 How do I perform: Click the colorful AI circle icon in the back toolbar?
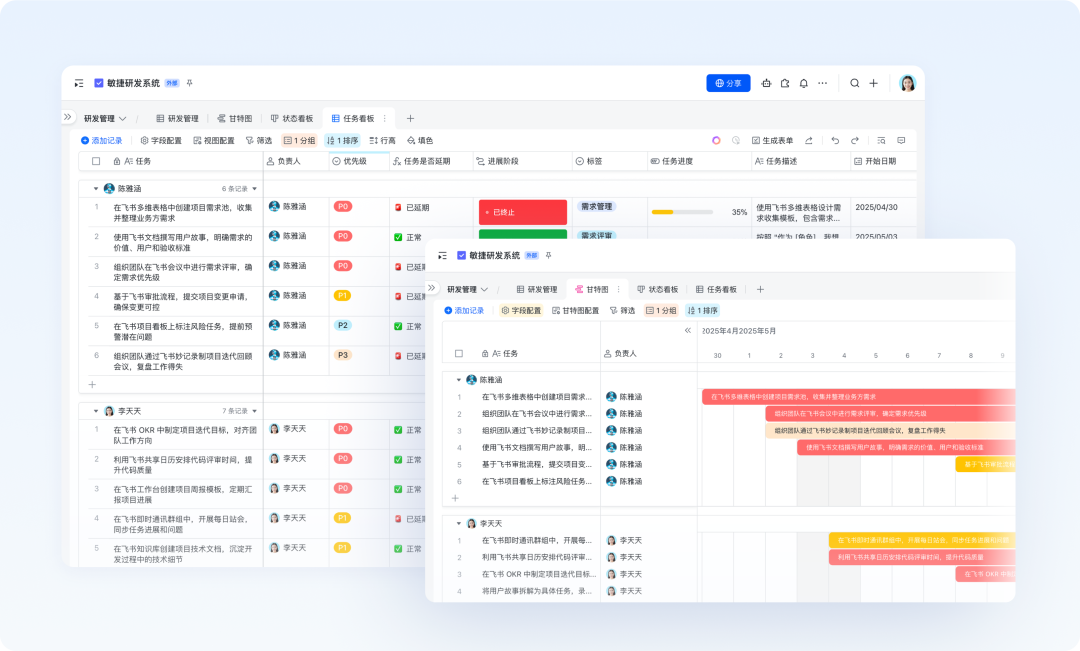(716, 141)
